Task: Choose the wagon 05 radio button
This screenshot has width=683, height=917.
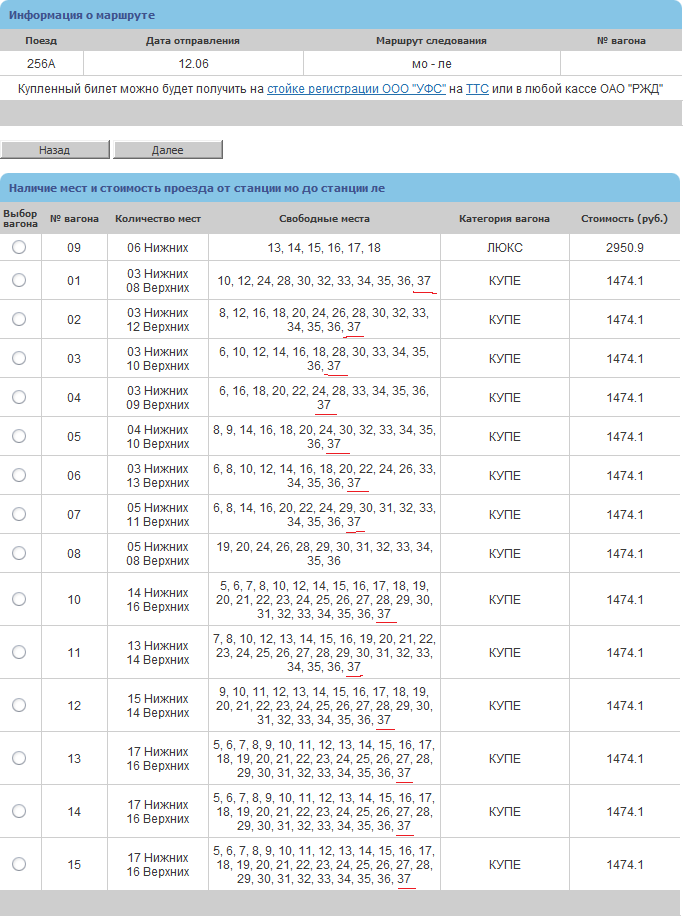Action: 19,436
